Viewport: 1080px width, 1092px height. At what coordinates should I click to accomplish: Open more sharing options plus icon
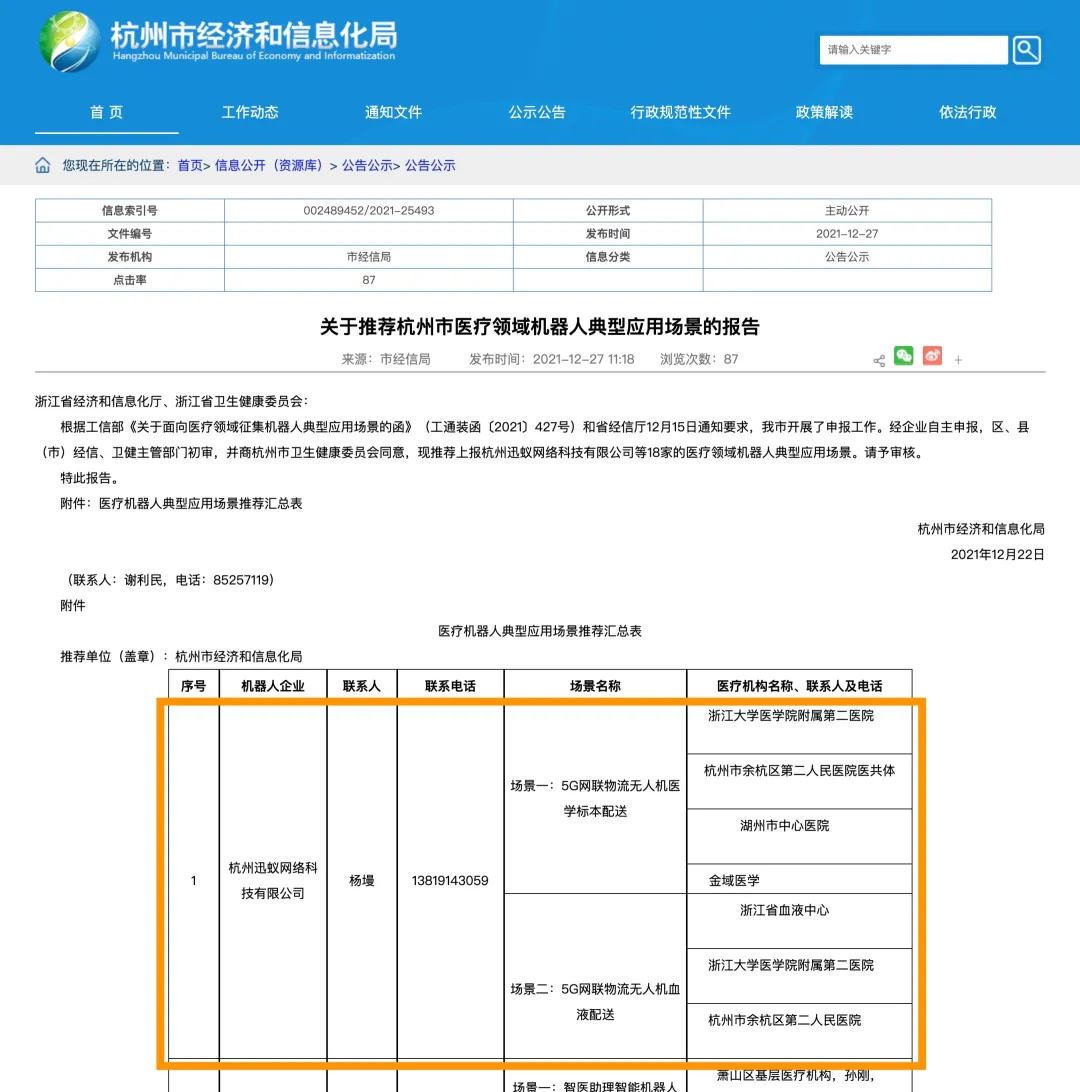pyautogui.click(x=958, y=360)
